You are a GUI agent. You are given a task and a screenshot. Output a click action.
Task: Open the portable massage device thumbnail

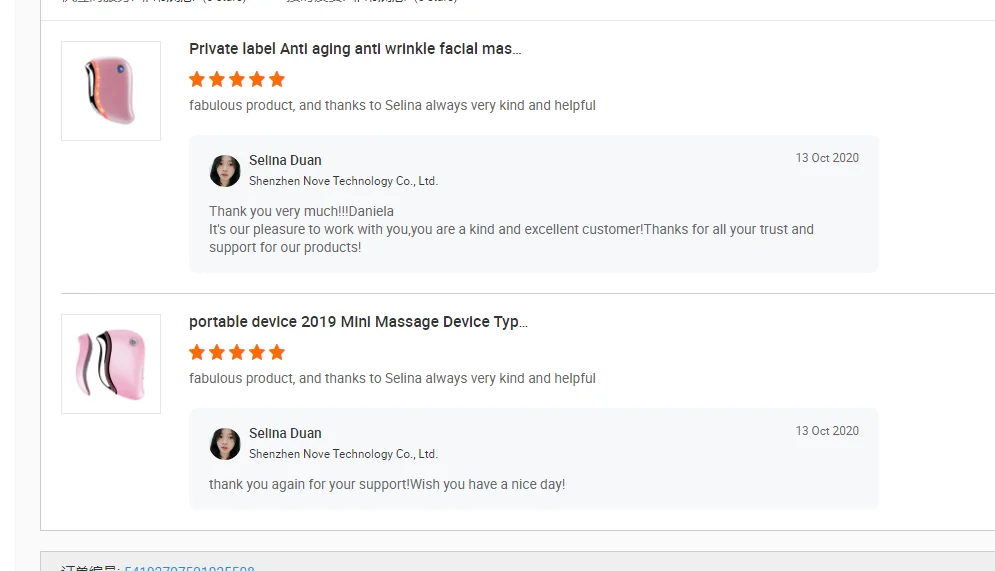pos(111,364)
